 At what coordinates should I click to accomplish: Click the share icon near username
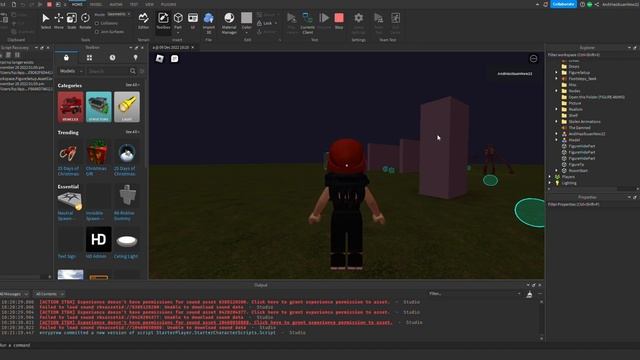coord(597,4)
